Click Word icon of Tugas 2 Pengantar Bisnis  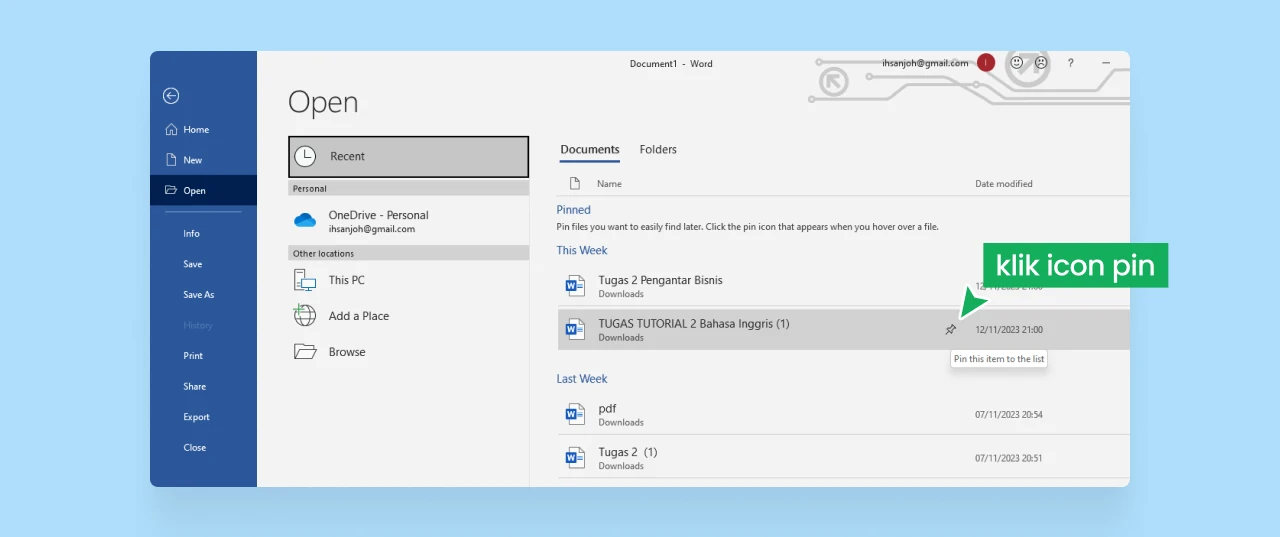[575, 286]
